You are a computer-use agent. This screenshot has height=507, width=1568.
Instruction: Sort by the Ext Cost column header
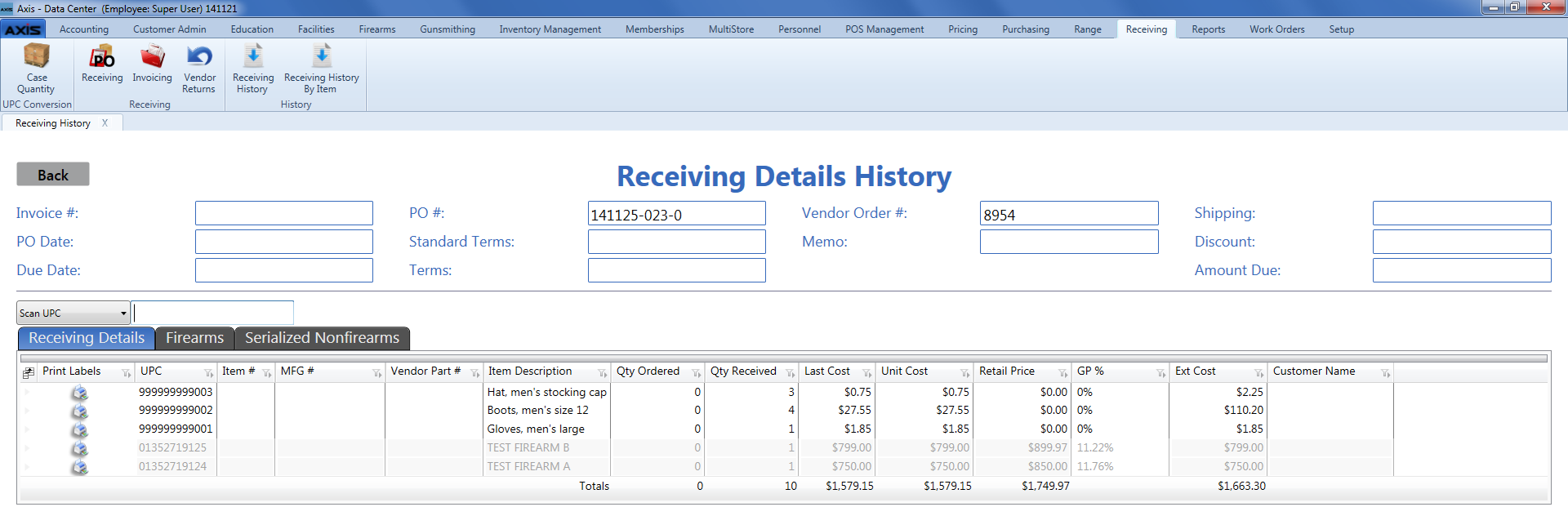tap(1195, 371)
